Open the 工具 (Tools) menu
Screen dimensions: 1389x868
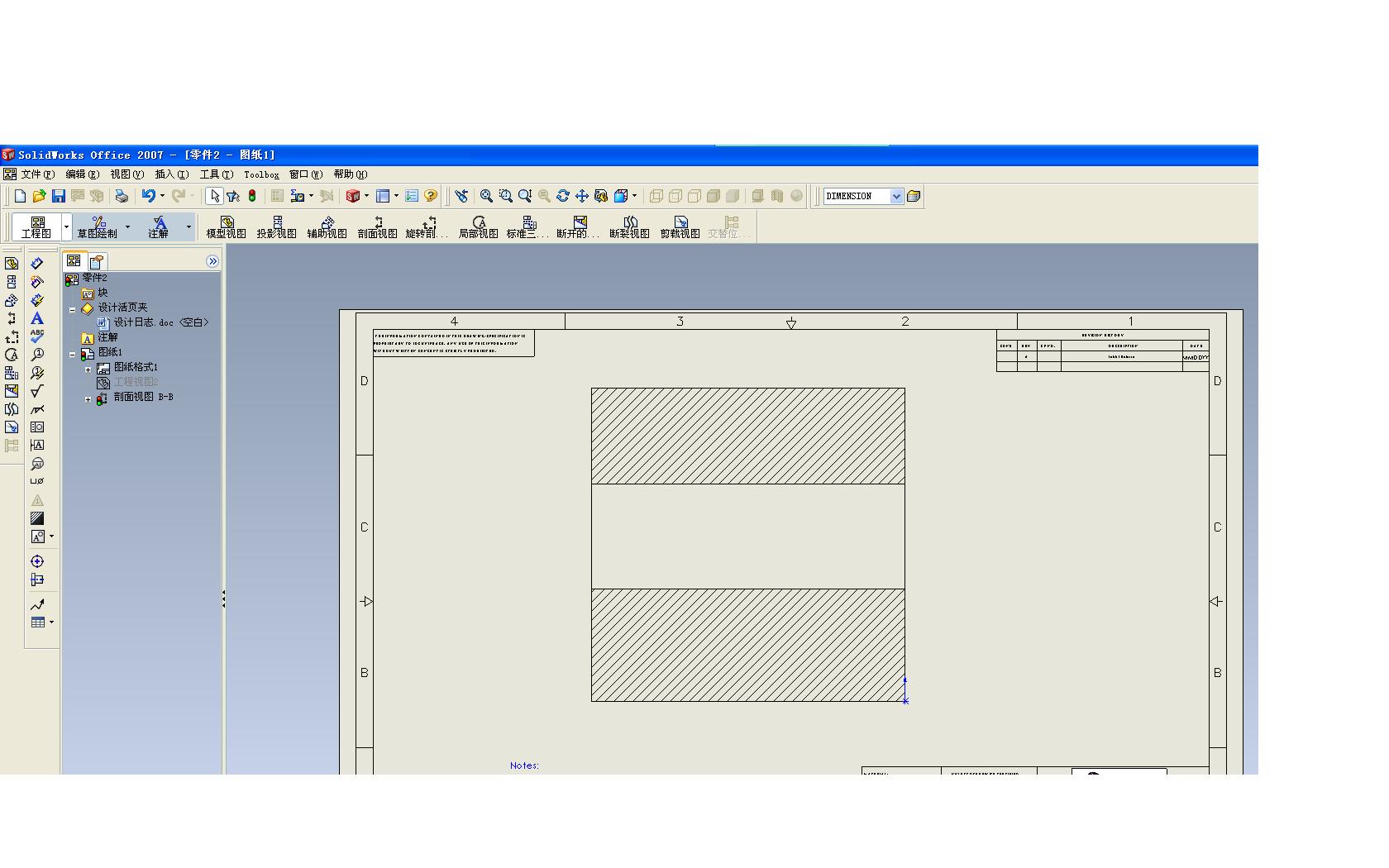pyautogui.click(x=216, y=174)
